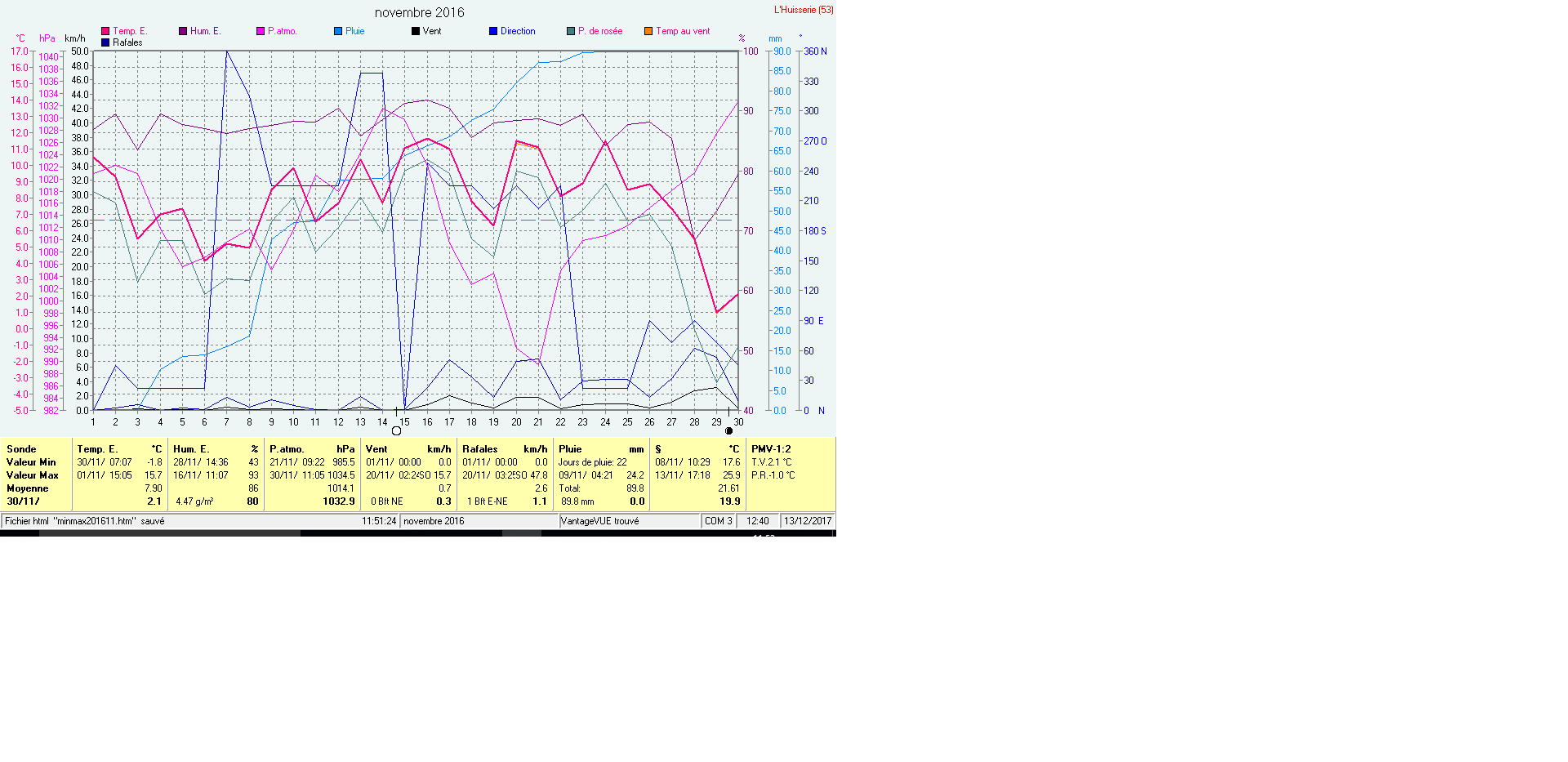This screenshot has width=1568, height=762.
Task: Click the 'Temp. E.' column header in table
Action: click(97, 449)
